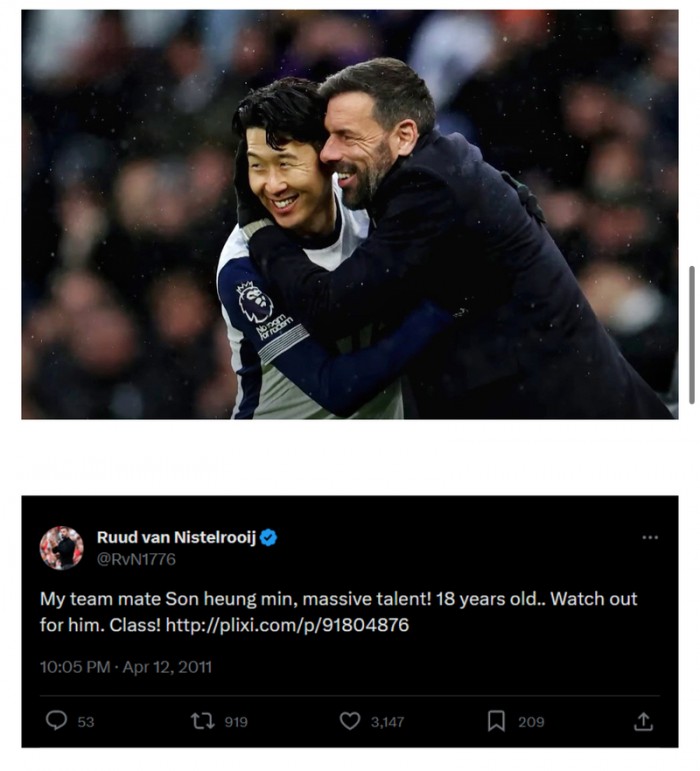
Task: Open Ruud van Nistelrooij's profile avatar
Action: (62, 548)
